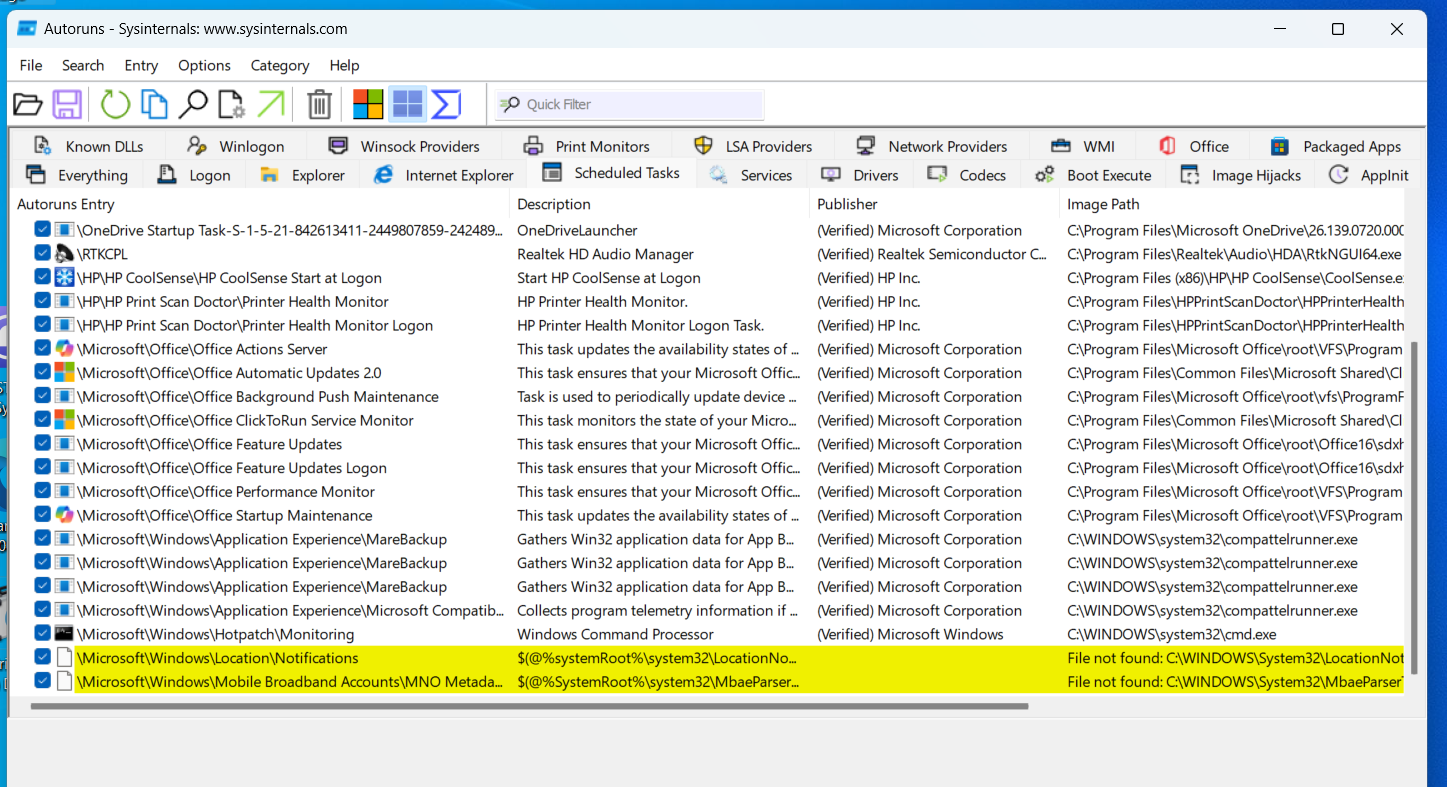The image size is (1447, 787).
Task: Toggle checkbox for Location\Notifications entry
Action: coord(42,658)
